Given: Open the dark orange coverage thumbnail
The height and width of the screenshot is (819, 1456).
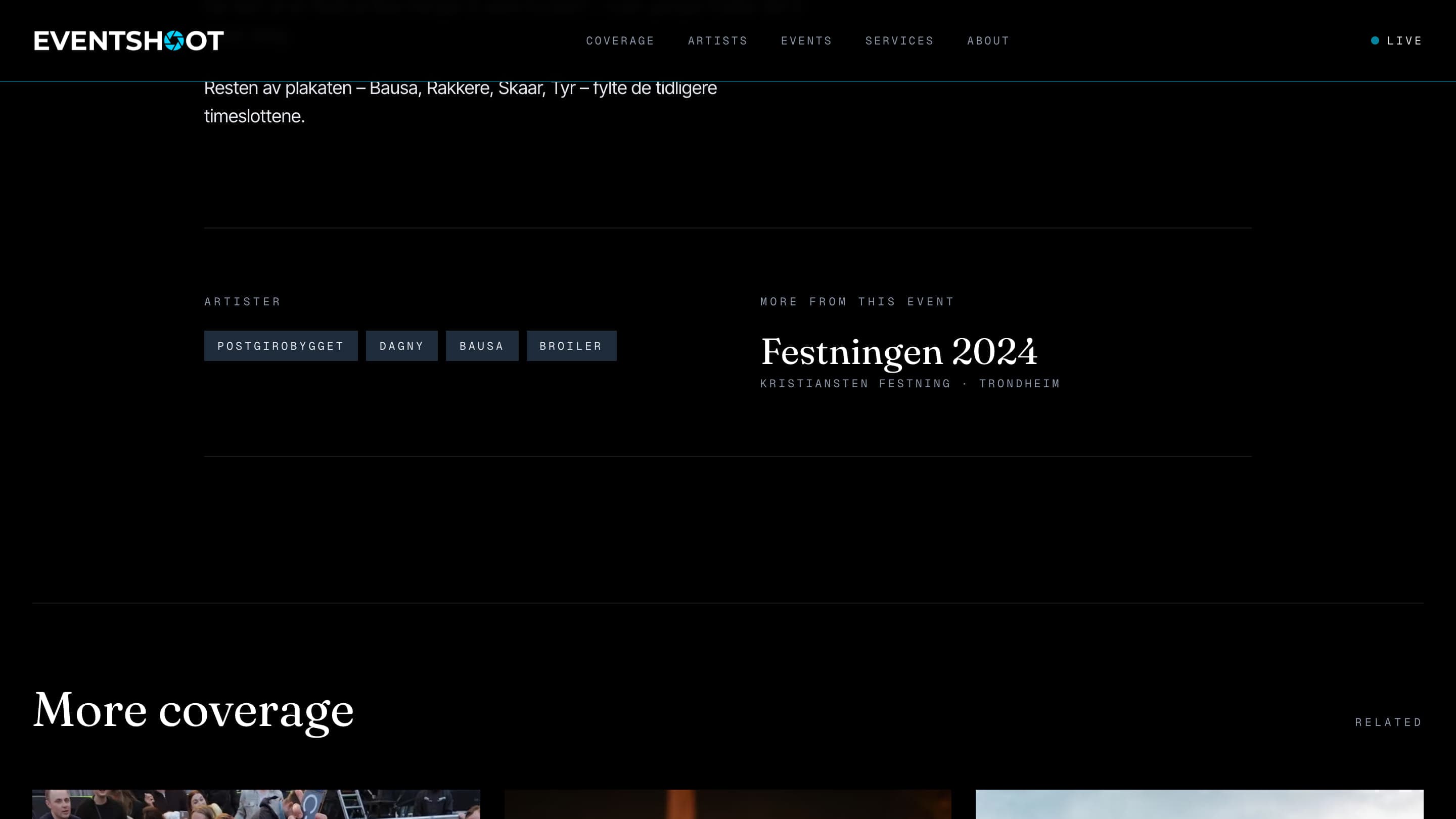Looking at the screenshot, I should [x=727, y=804].
